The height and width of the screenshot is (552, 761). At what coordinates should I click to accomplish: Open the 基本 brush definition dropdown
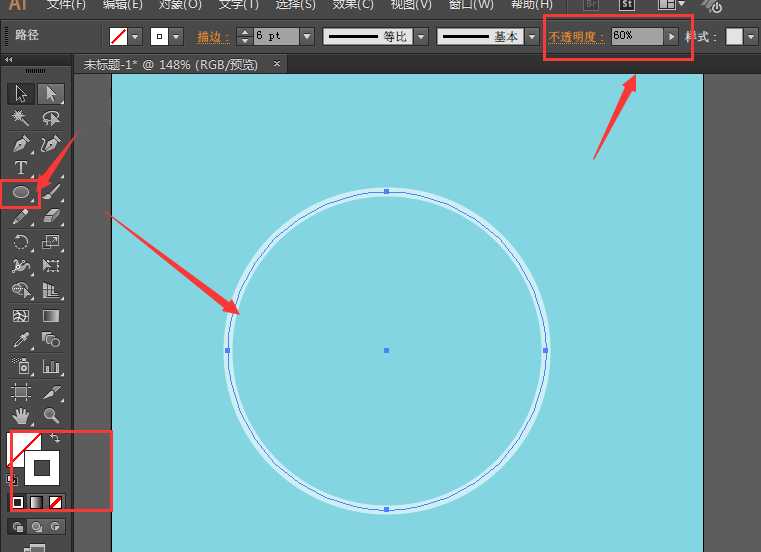(532, 36)
